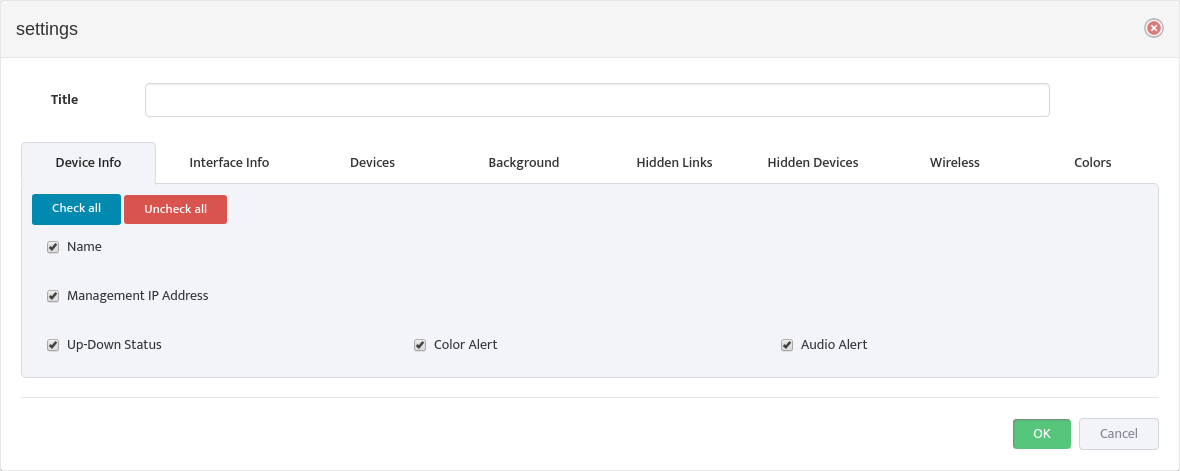1180x471 pixels.
Task: Disable the Up-Down Status checkbox
Action: (x=53, y=345)
